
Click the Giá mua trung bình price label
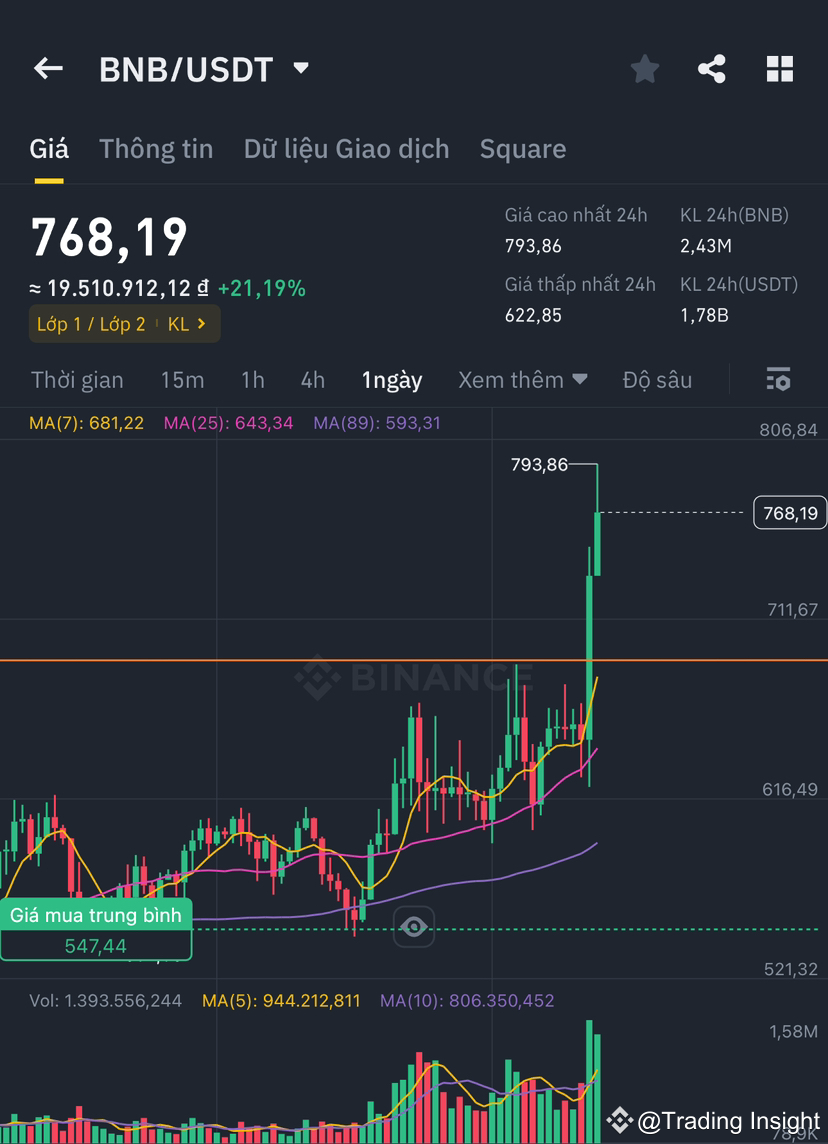pos(95,915)
